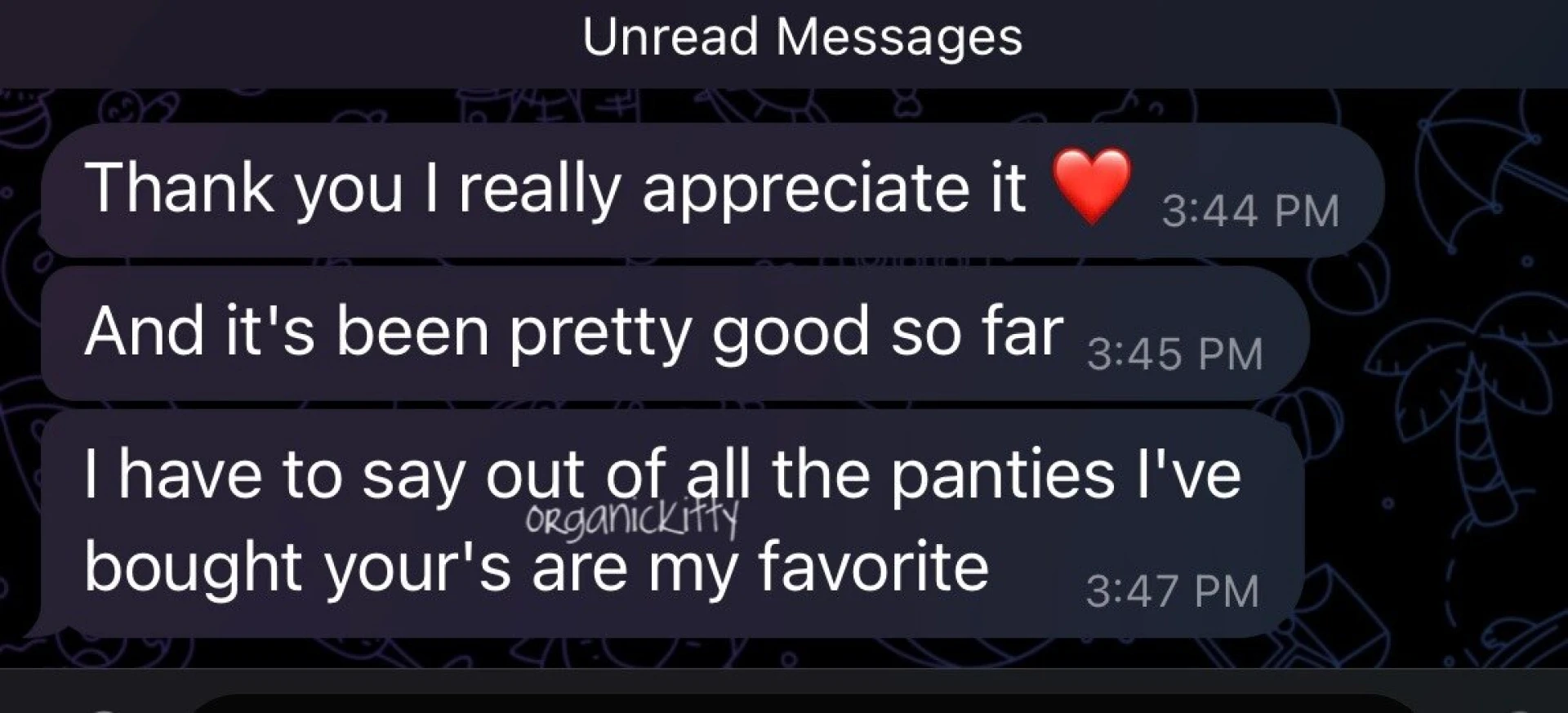Click the word 'Messages' in the unread banner
The image size is (1568, 713).
tap(899, 38)
